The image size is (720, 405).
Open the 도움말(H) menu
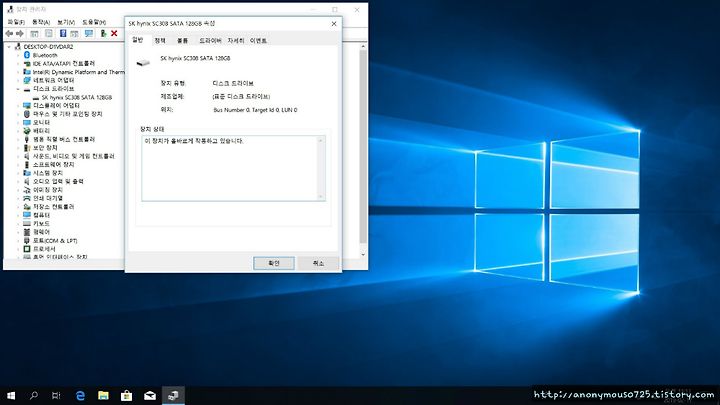[x=94, y=22]
